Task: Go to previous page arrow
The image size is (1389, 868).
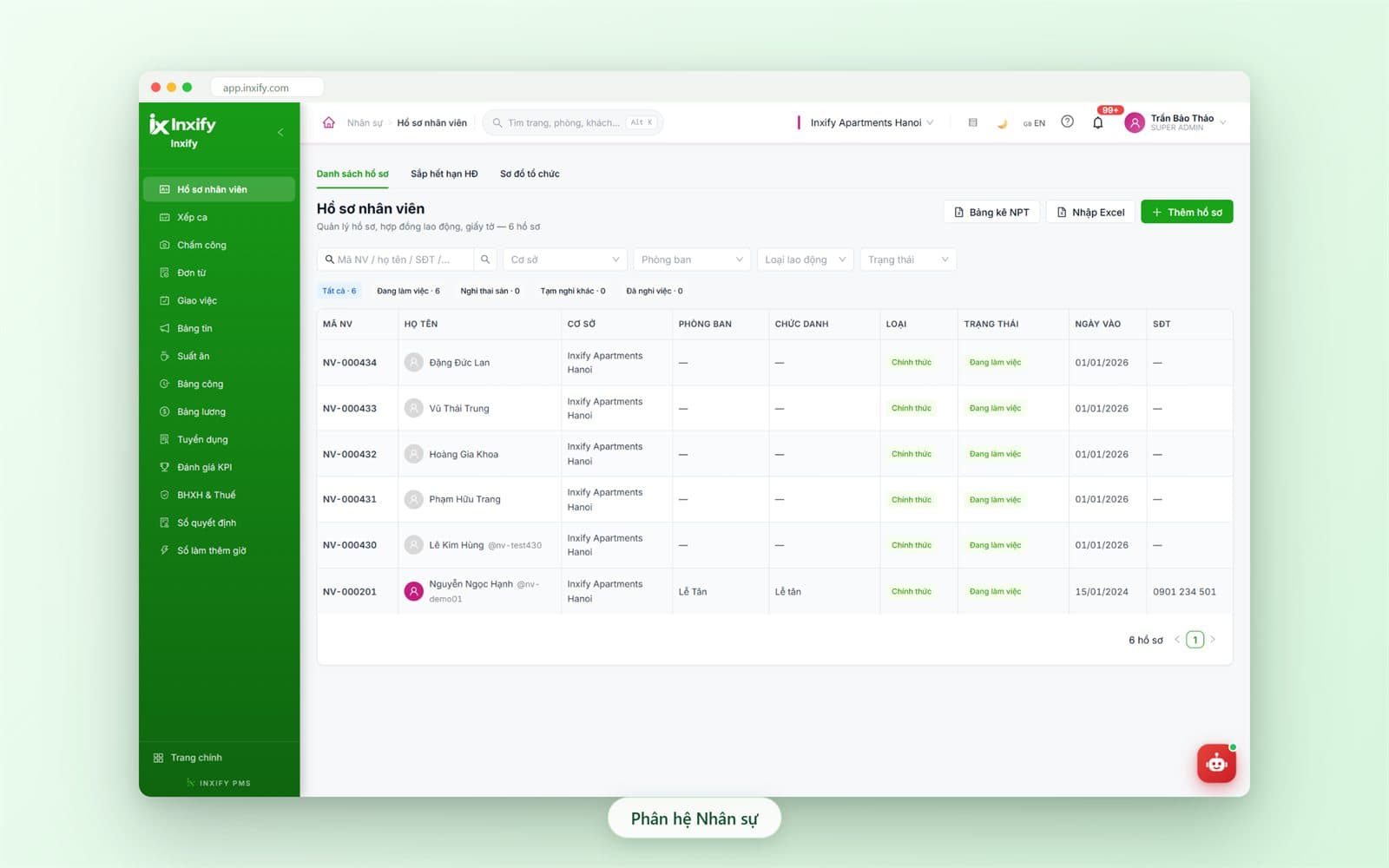Action: pos(1177,640)
